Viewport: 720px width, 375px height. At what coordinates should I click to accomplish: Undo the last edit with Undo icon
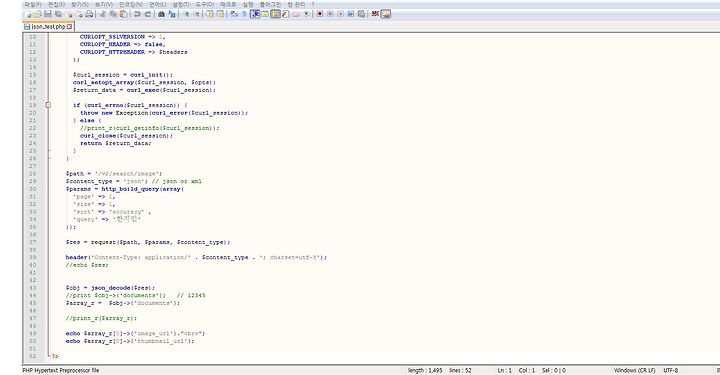pyautogui.click(x=137, y=14)
